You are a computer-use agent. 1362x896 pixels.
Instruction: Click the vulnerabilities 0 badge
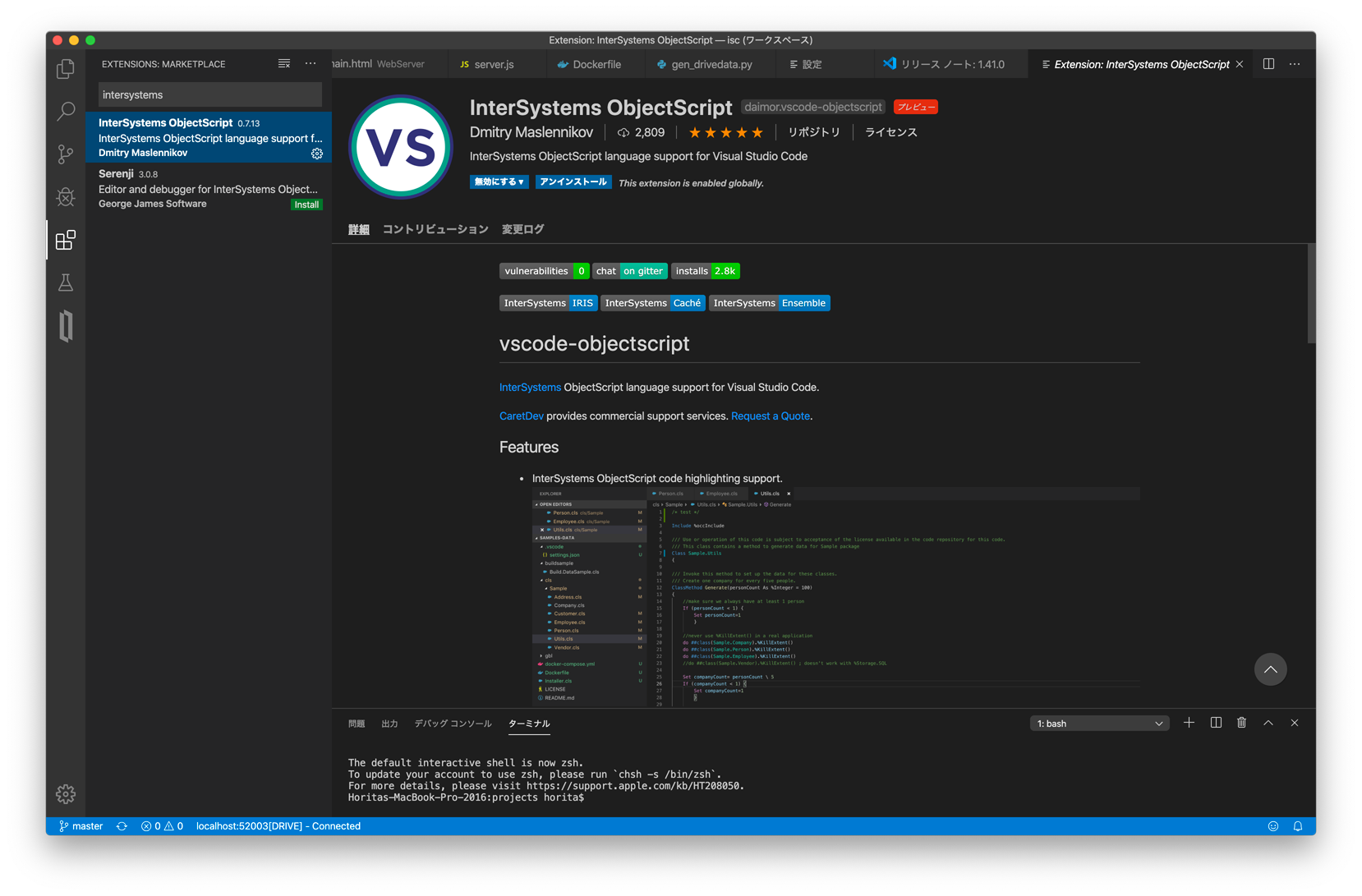tap(544, 271)
